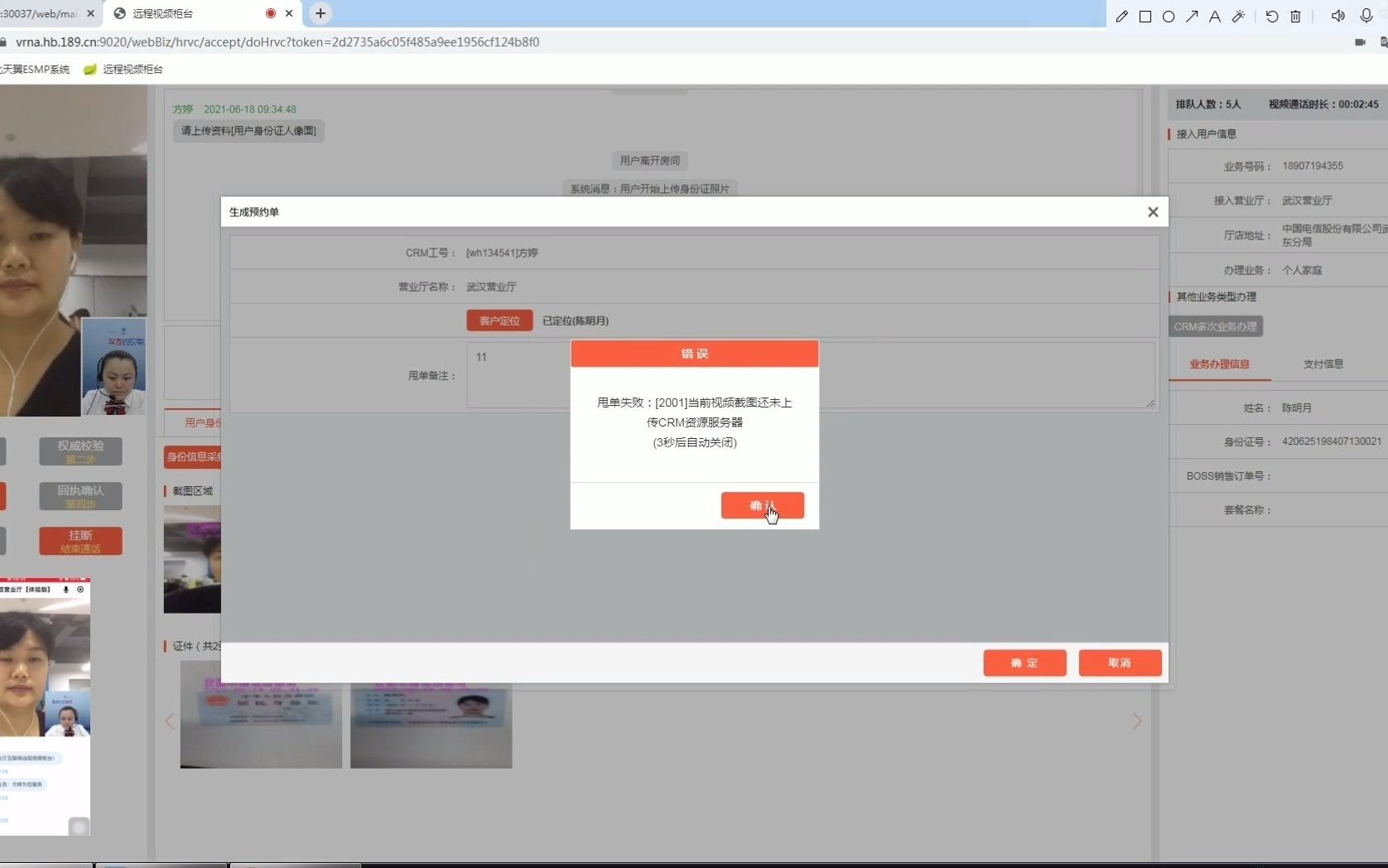Click the 视频通话时长 timer text
Image resolution: width=1388 pixels, height=868 pixels.
[x=1323, y=104]
